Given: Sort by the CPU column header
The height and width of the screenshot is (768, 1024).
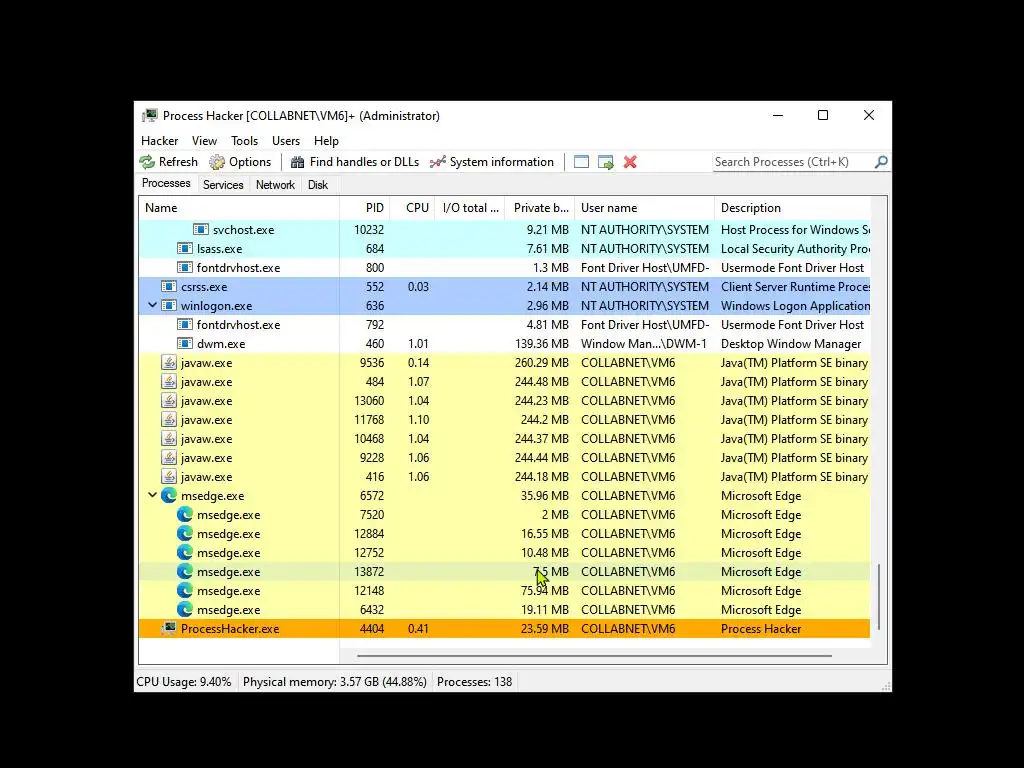Looking at the screenshot, I should [x=412, y=208].
